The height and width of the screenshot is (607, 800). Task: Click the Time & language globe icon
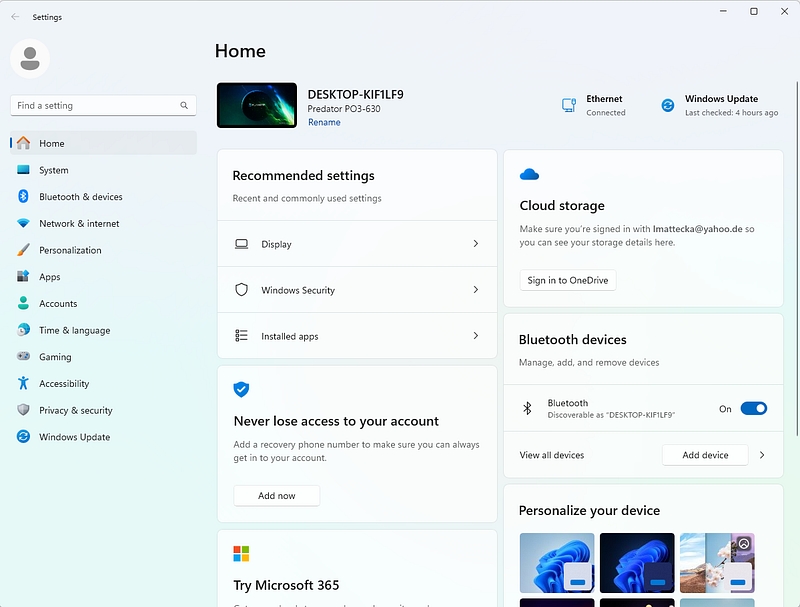click(x=23, y=330)
